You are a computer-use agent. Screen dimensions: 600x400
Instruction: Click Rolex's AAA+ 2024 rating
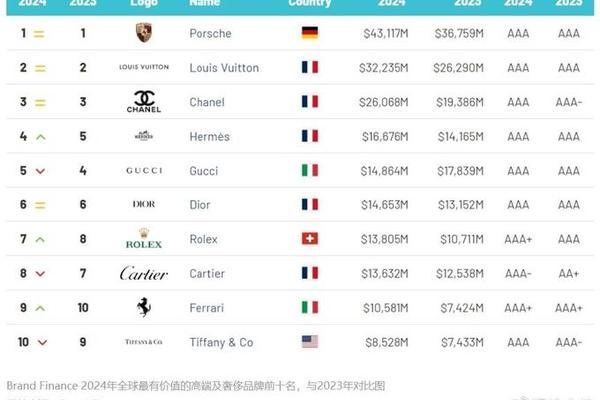pyautogui.click(x=518, y=239)
